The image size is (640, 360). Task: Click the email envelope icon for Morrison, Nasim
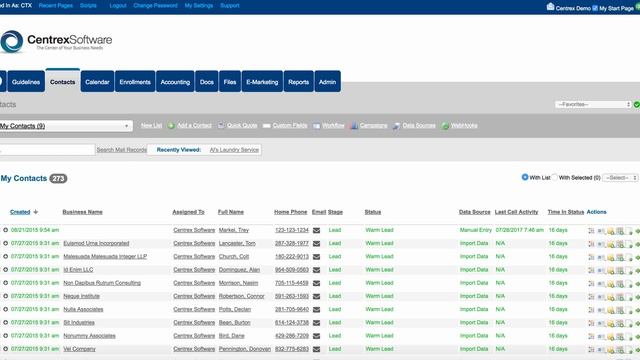point(316,283)
